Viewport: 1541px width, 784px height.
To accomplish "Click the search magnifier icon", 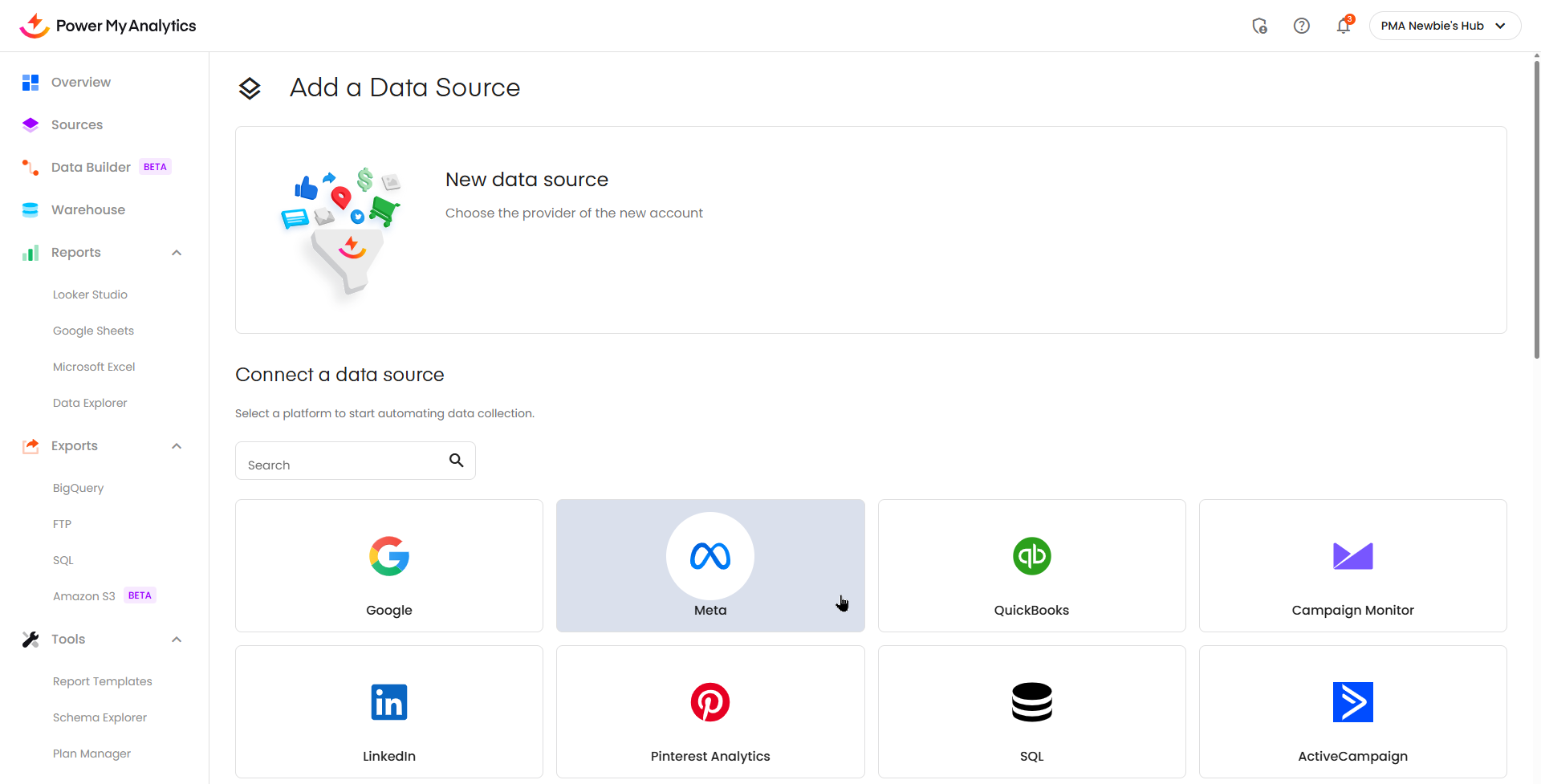I will (x=456, y=461).
